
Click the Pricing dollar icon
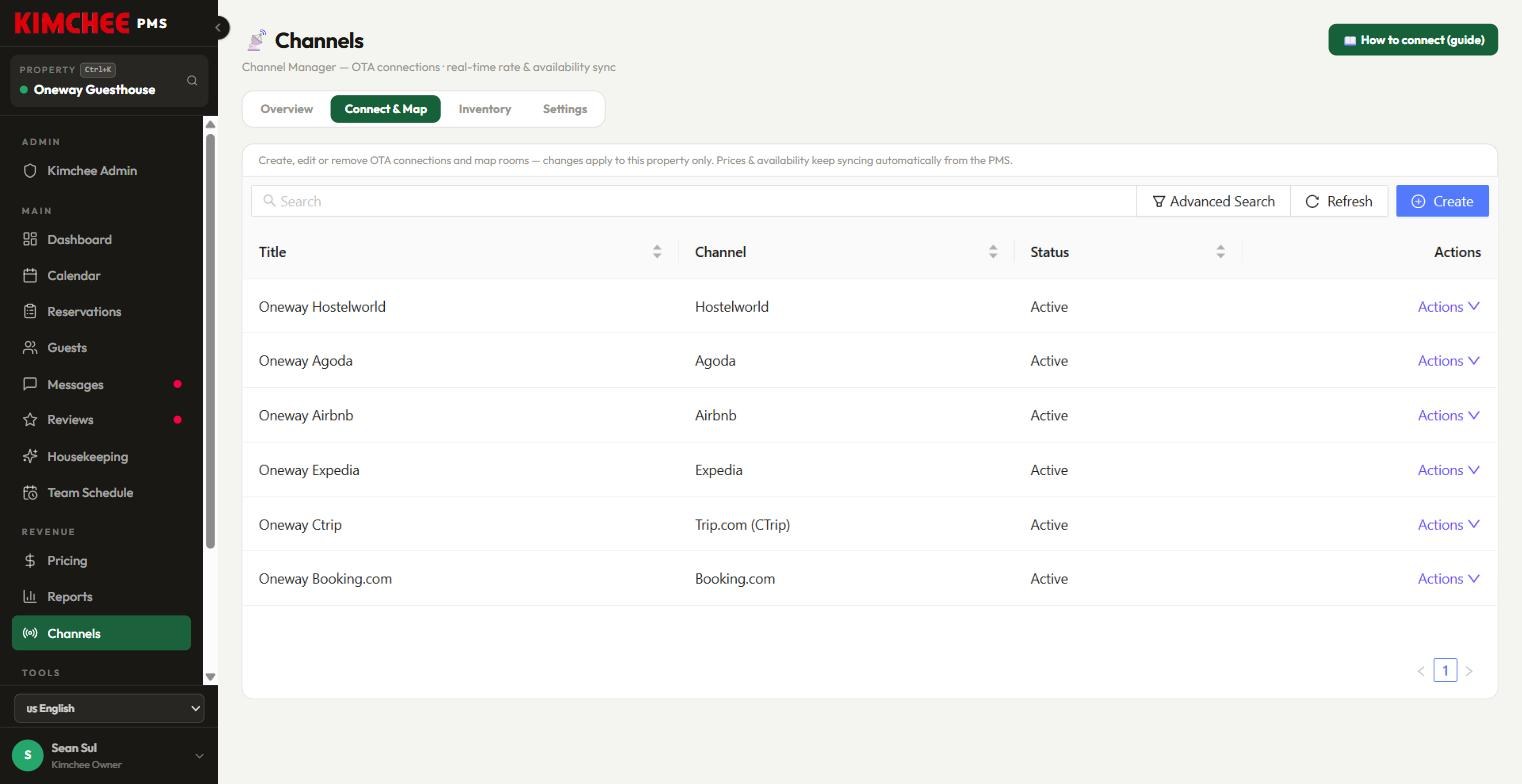(30, 561)
